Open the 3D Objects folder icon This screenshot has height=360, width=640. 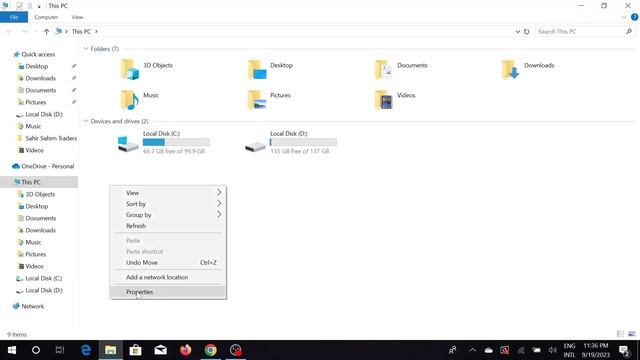130,69
